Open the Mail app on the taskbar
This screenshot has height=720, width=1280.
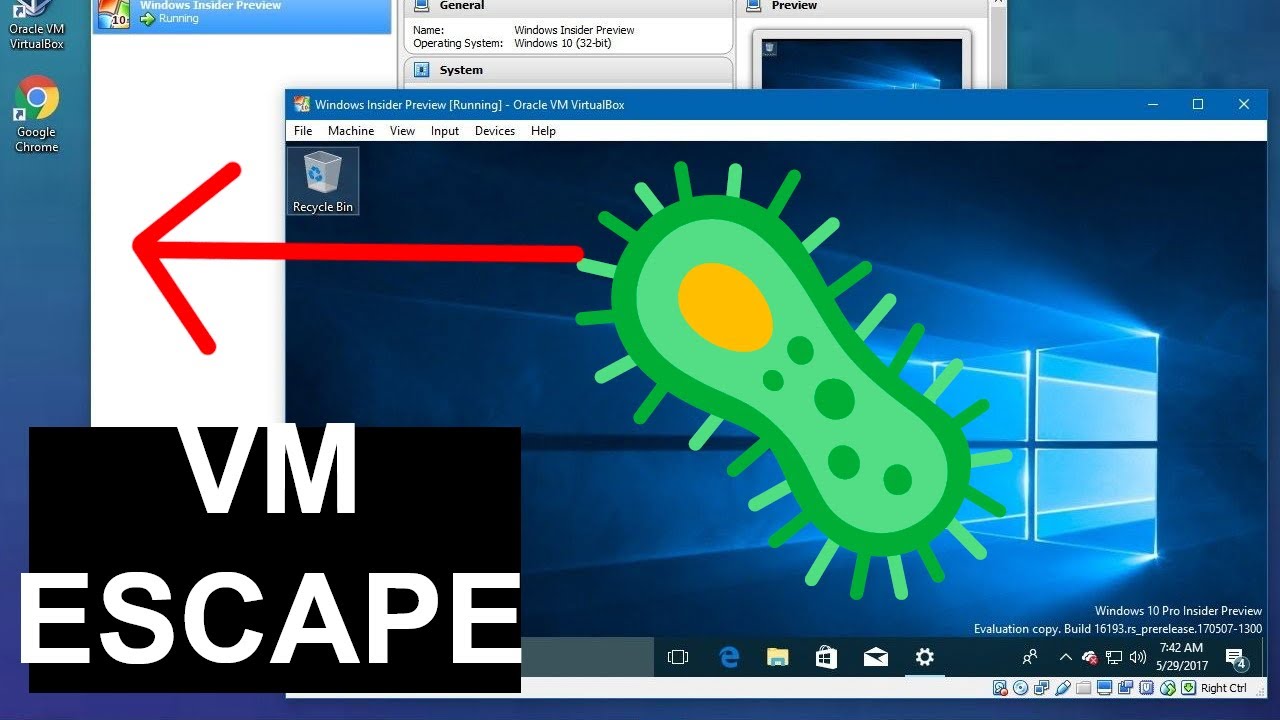coord(876,657)
